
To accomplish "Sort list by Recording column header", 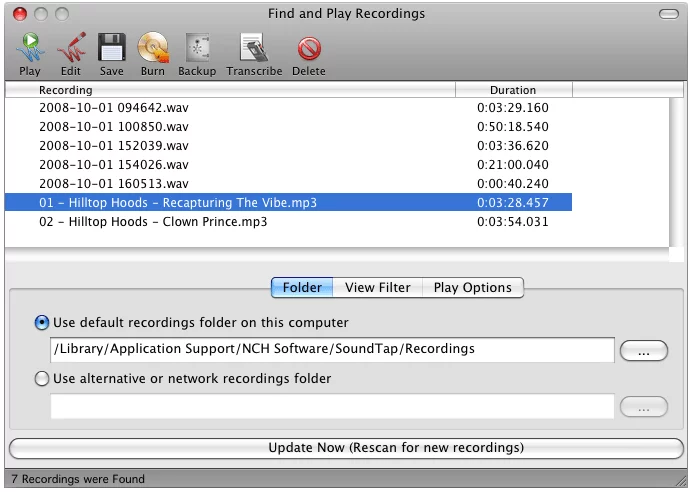I will point(230,90).
